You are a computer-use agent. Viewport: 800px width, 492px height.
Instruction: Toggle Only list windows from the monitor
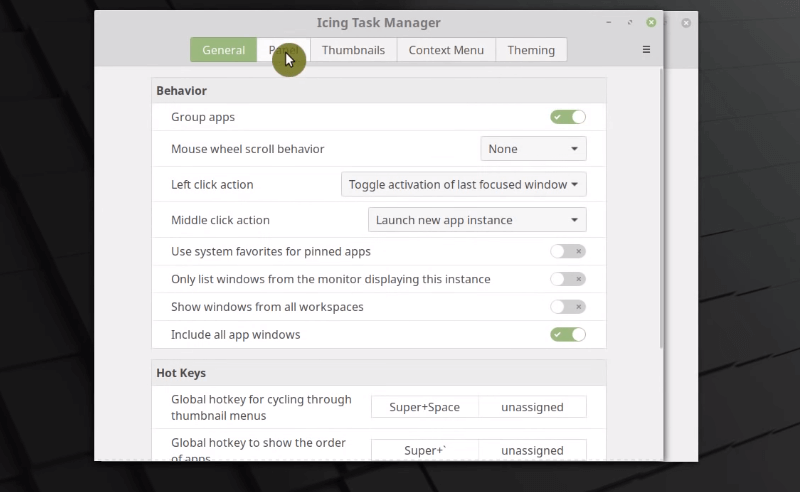click(x=568, y=279)
